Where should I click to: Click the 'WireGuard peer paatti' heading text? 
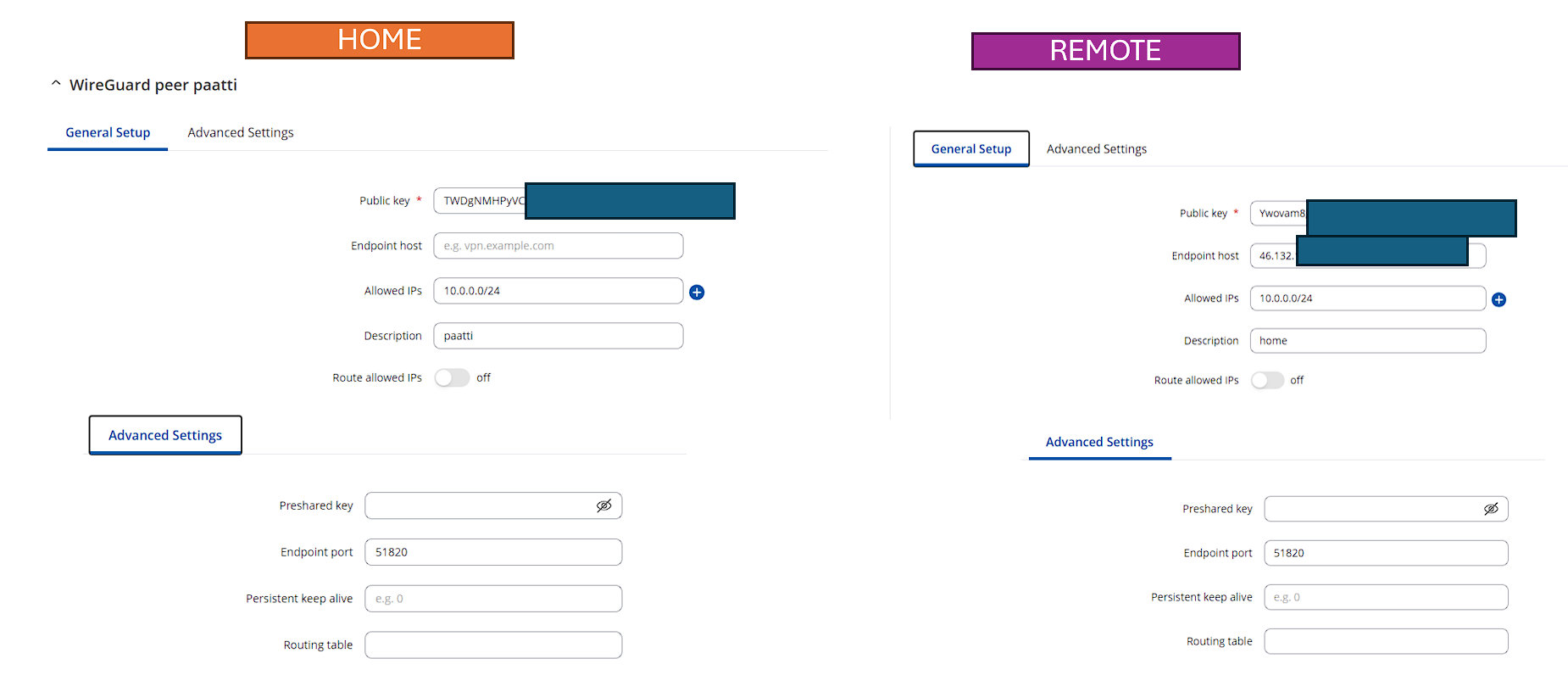pyautogui.click(x=153, y=85)
